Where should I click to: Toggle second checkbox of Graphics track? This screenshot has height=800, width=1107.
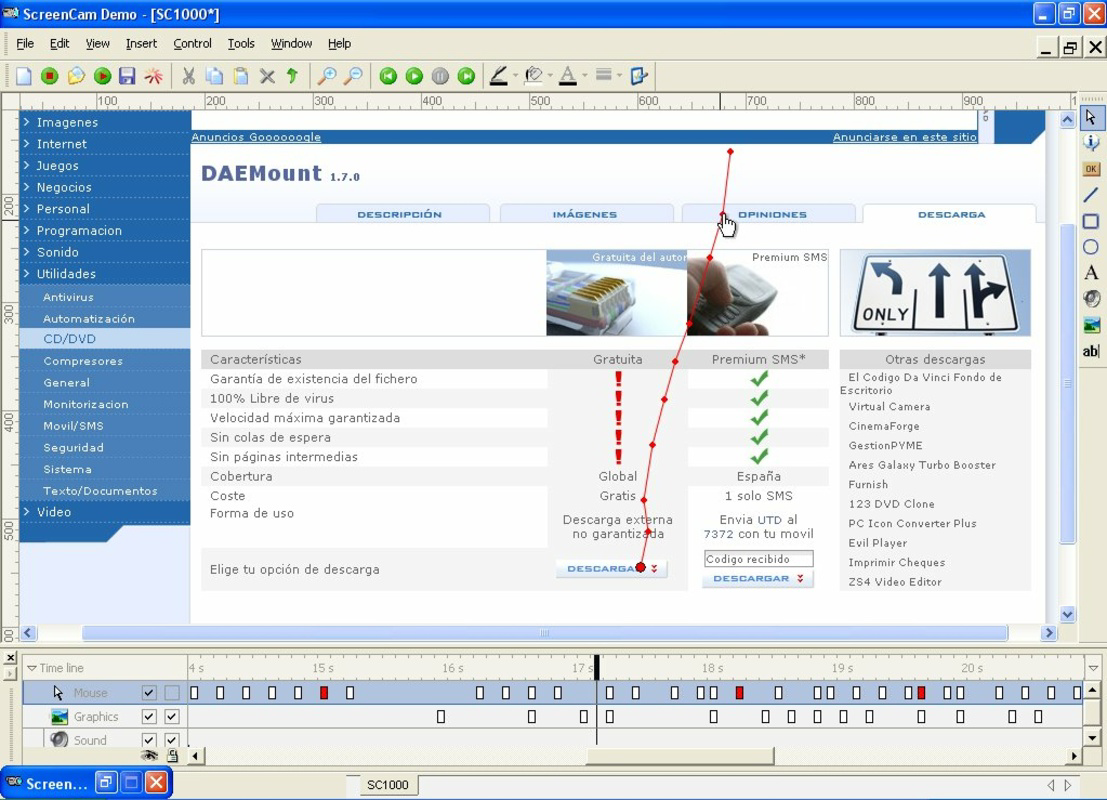172,717
